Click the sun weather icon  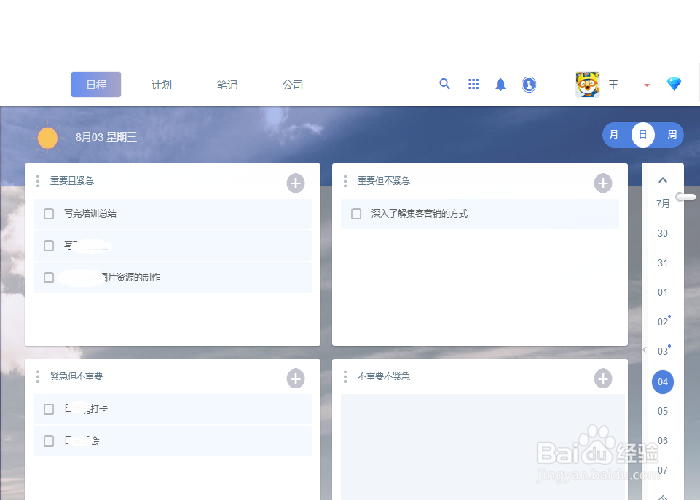(47, 137)
